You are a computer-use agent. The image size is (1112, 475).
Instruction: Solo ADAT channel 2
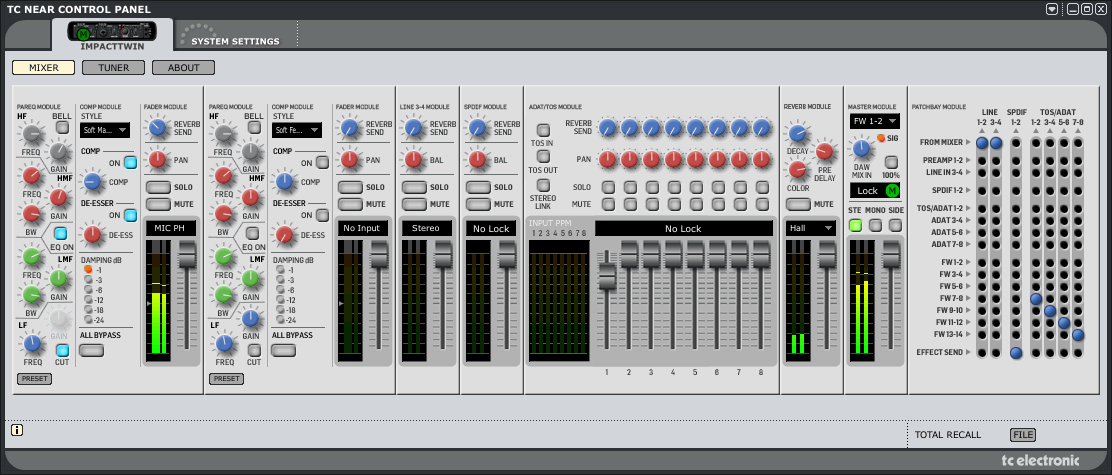tap(629, 187)
